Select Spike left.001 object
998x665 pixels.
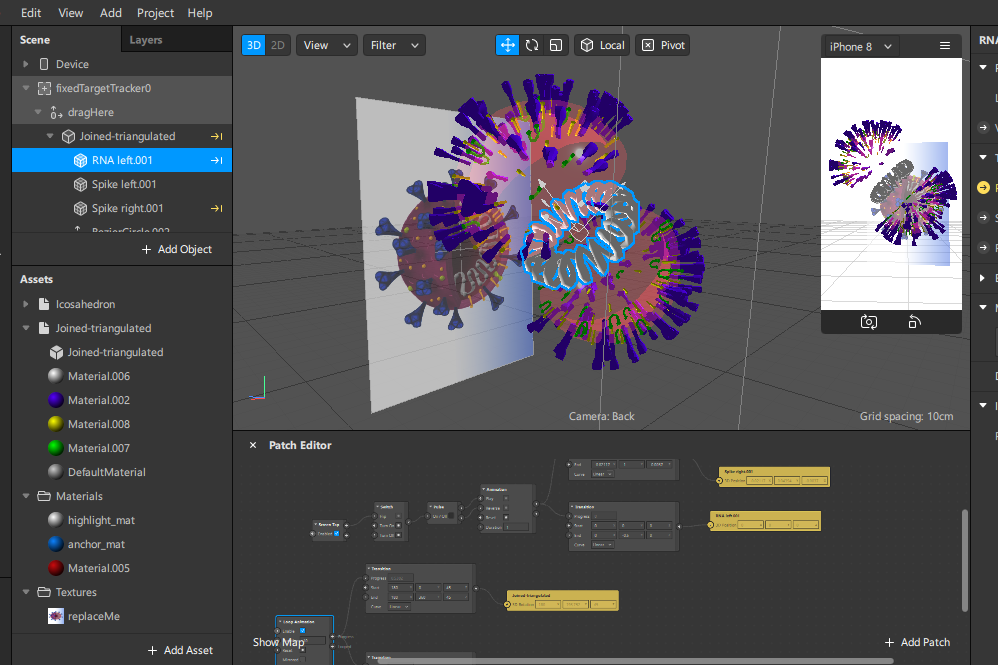122,184
